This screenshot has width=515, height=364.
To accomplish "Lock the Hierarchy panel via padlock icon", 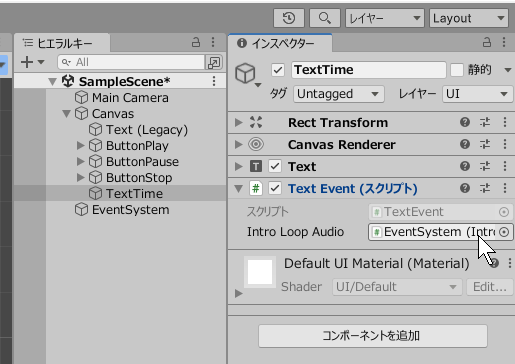I will (x=196, y=42).
